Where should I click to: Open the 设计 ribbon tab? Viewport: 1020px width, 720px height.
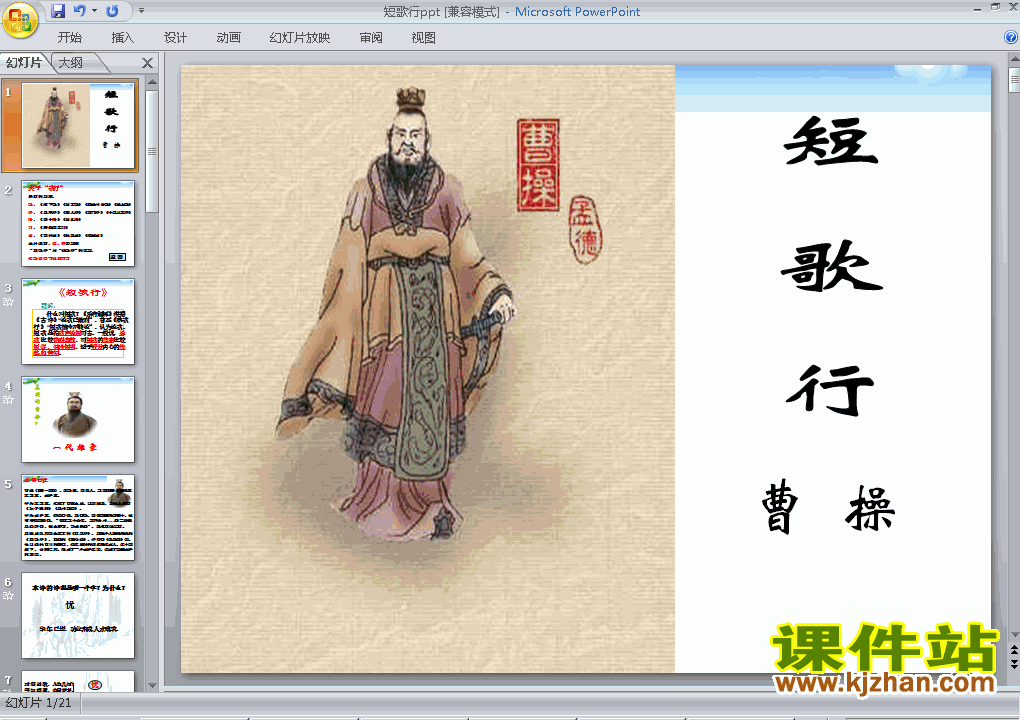[x=175, y=38]
